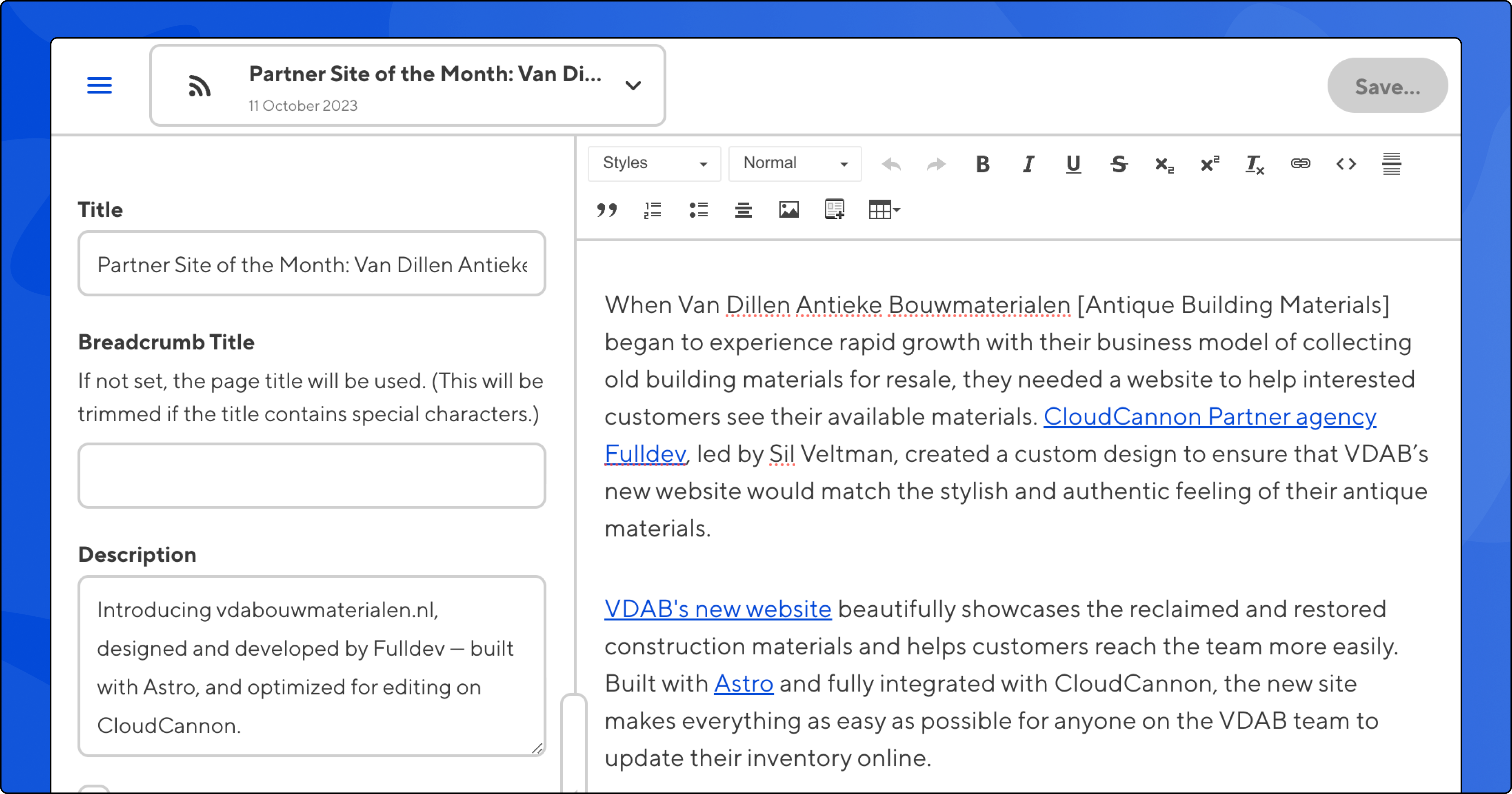The width and height of the screenshot is (1512, 794).
Task: Open the insert table dropdown
Action: point(884,210)
